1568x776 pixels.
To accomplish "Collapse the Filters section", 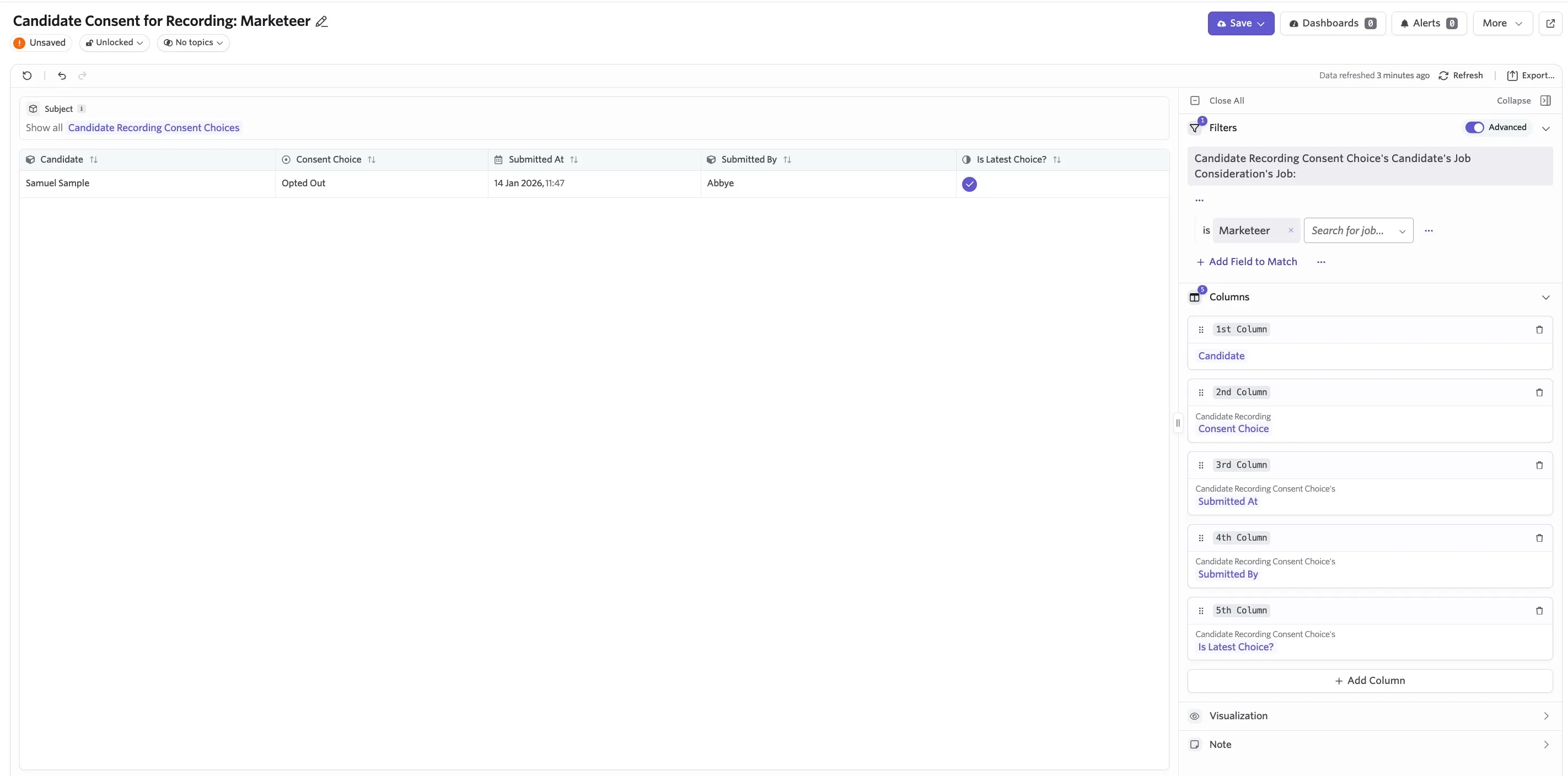I will point(1545,128).
